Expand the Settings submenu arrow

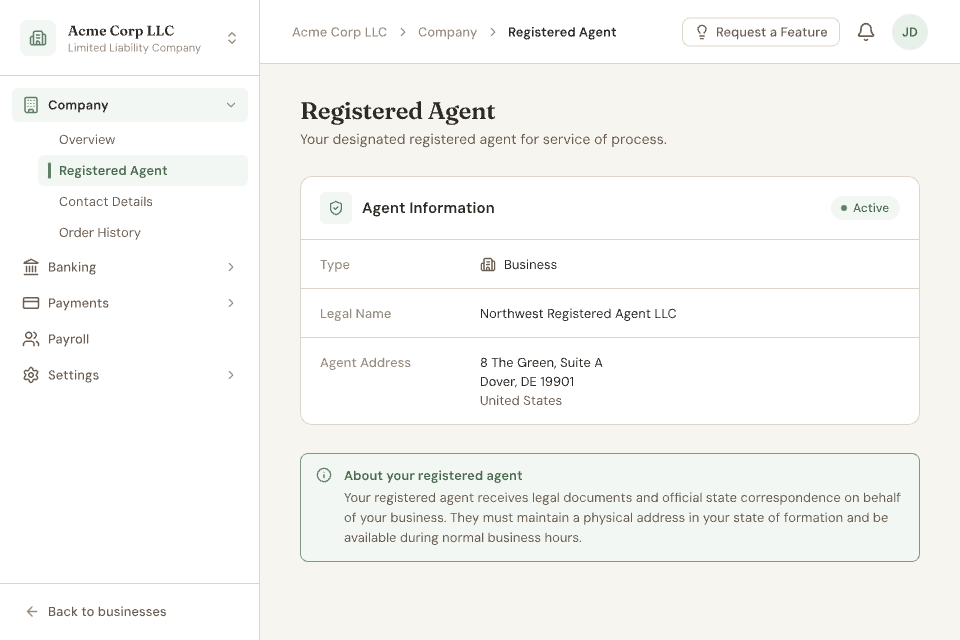pos(231,375)
